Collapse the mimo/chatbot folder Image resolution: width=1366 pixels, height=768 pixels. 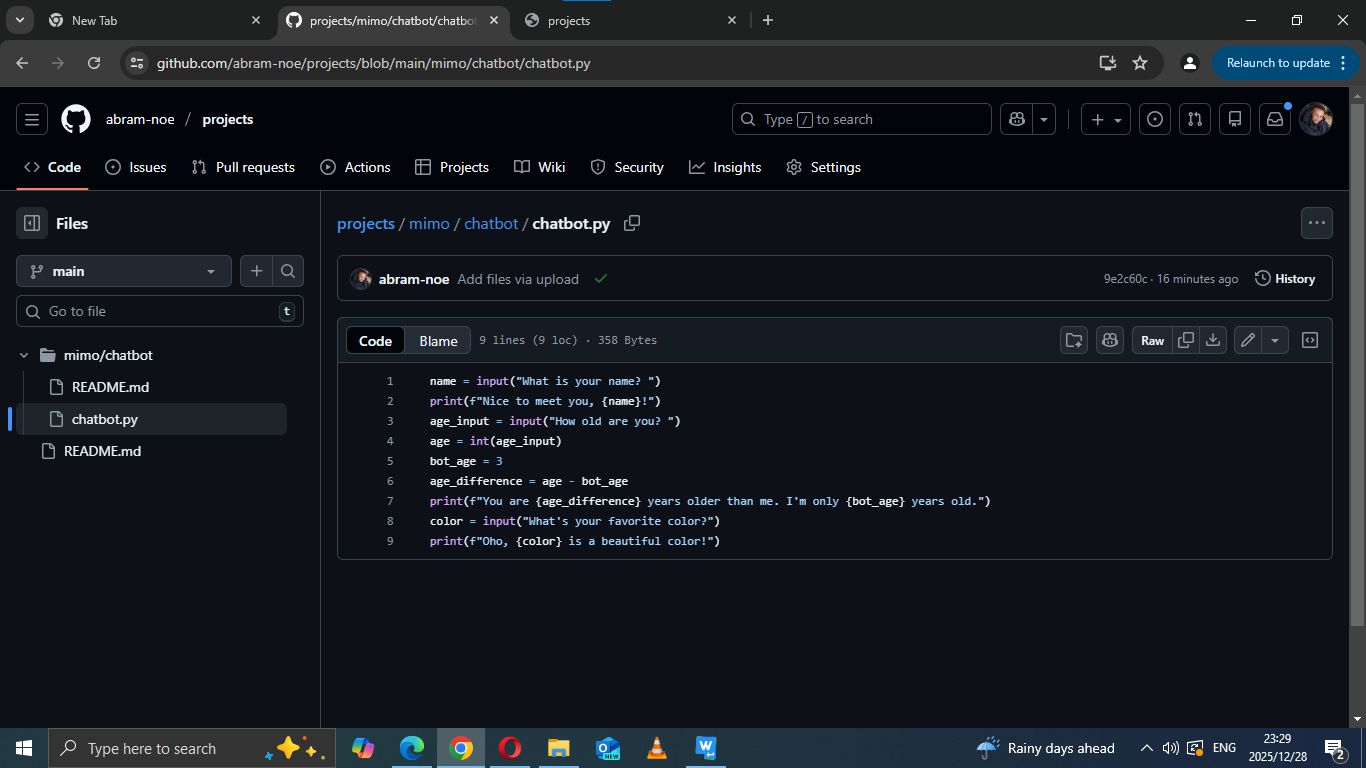(x=23, y=355)
